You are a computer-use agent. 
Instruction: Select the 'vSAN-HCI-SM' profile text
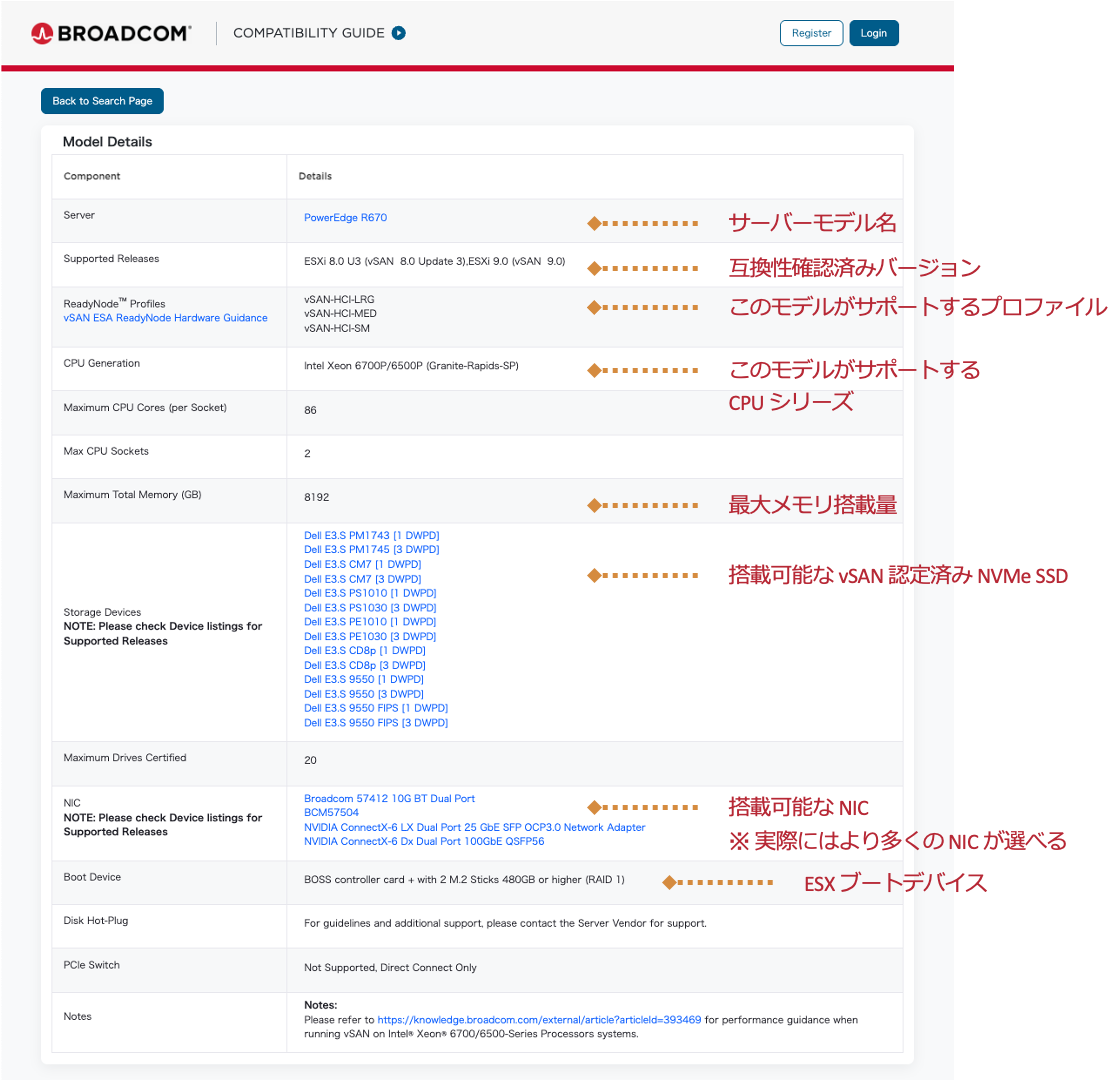[336, 329]
